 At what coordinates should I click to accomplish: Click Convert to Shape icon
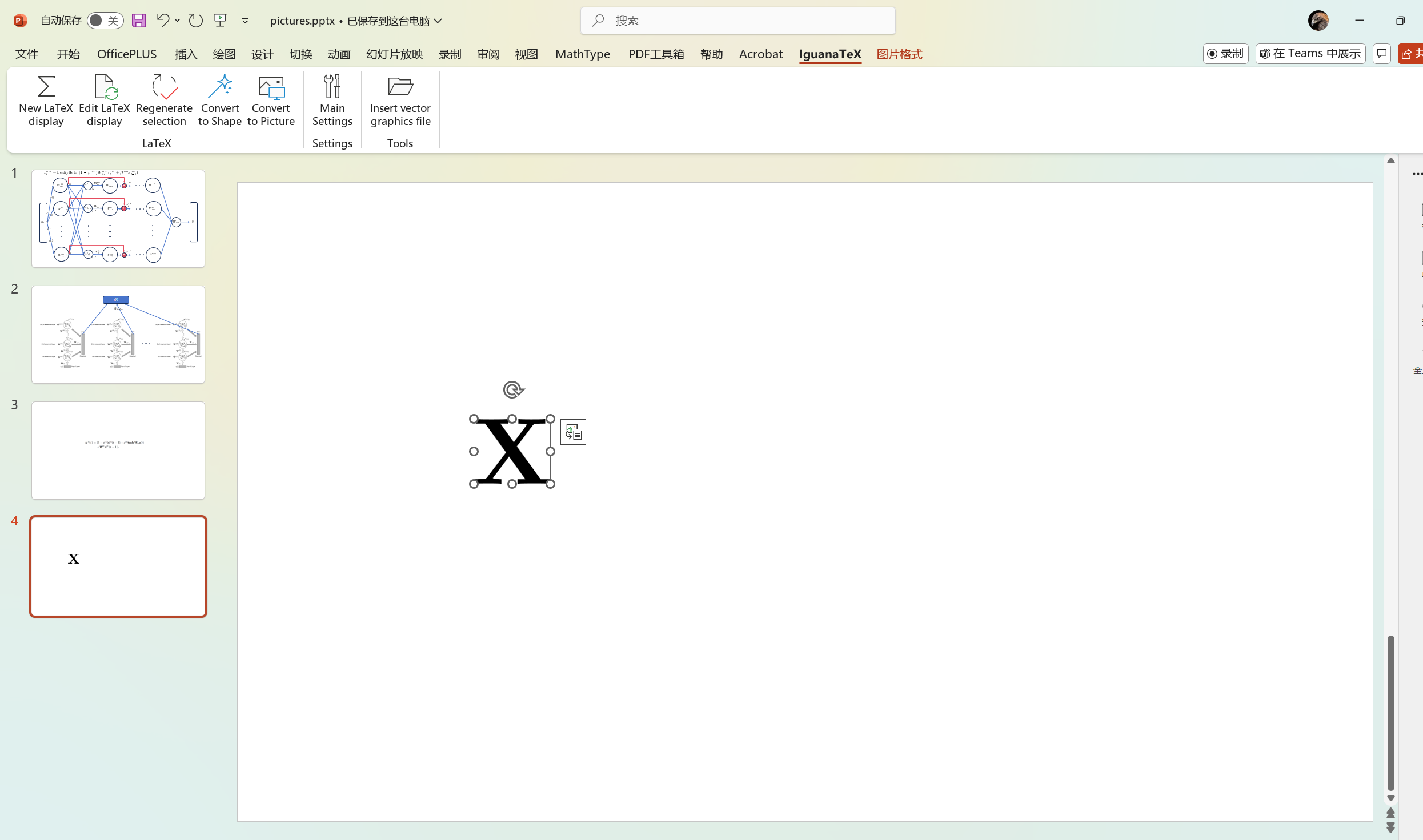220,87
